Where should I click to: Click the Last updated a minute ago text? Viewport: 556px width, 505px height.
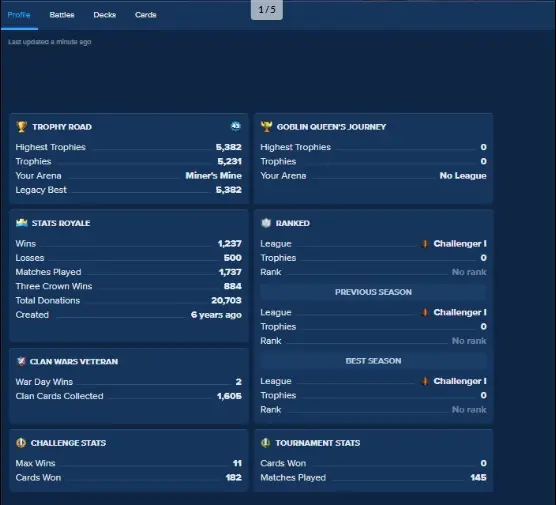click(50, 42)
